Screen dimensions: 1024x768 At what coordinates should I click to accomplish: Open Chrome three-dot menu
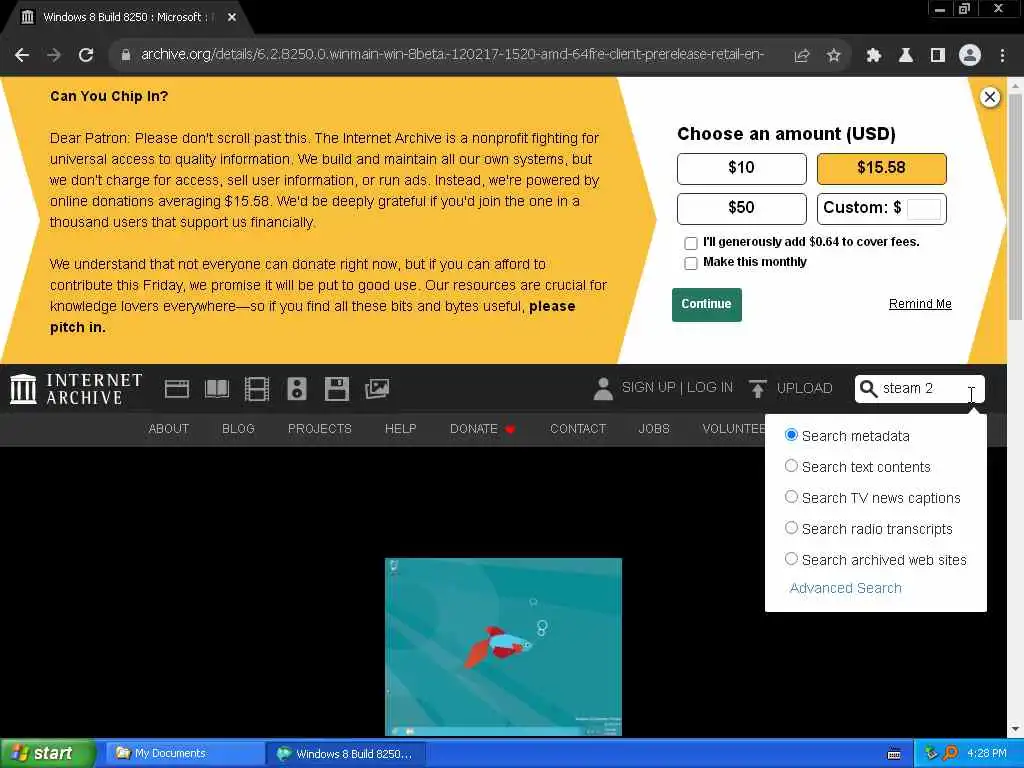click(x=1002, y=56)
